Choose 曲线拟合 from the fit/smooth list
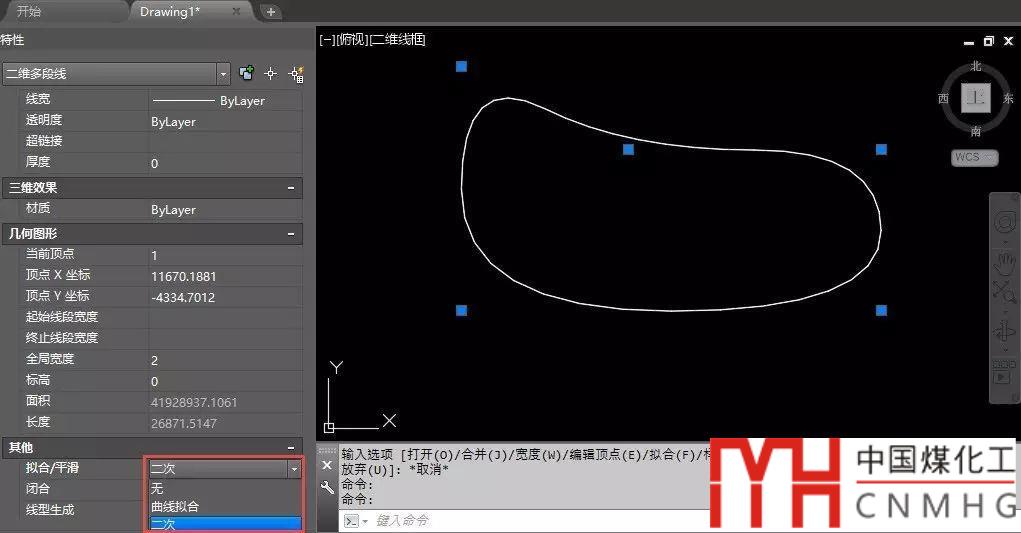 pos(175,506)
